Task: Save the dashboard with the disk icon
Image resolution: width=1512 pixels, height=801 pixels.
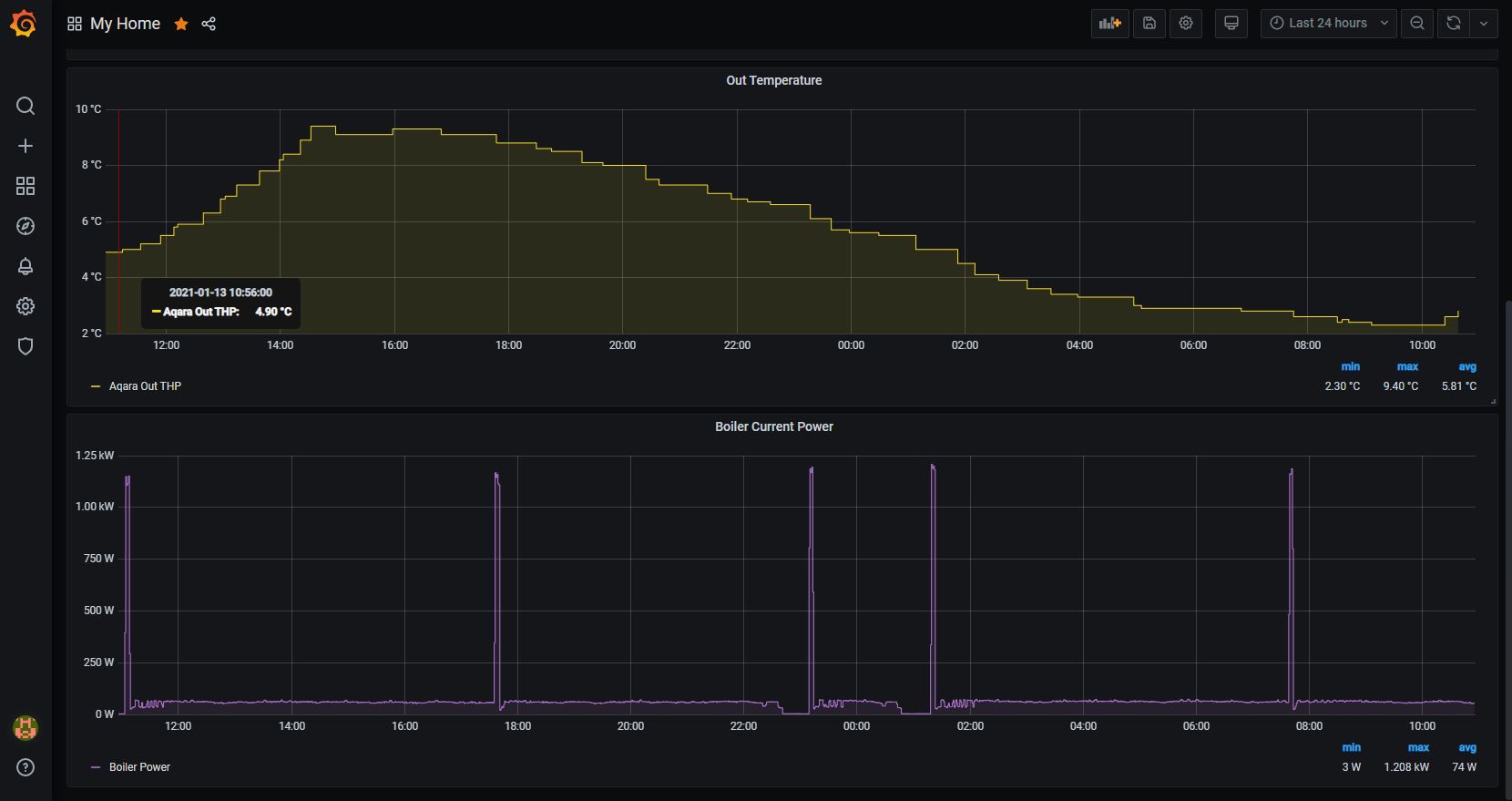Action: 1149,24
